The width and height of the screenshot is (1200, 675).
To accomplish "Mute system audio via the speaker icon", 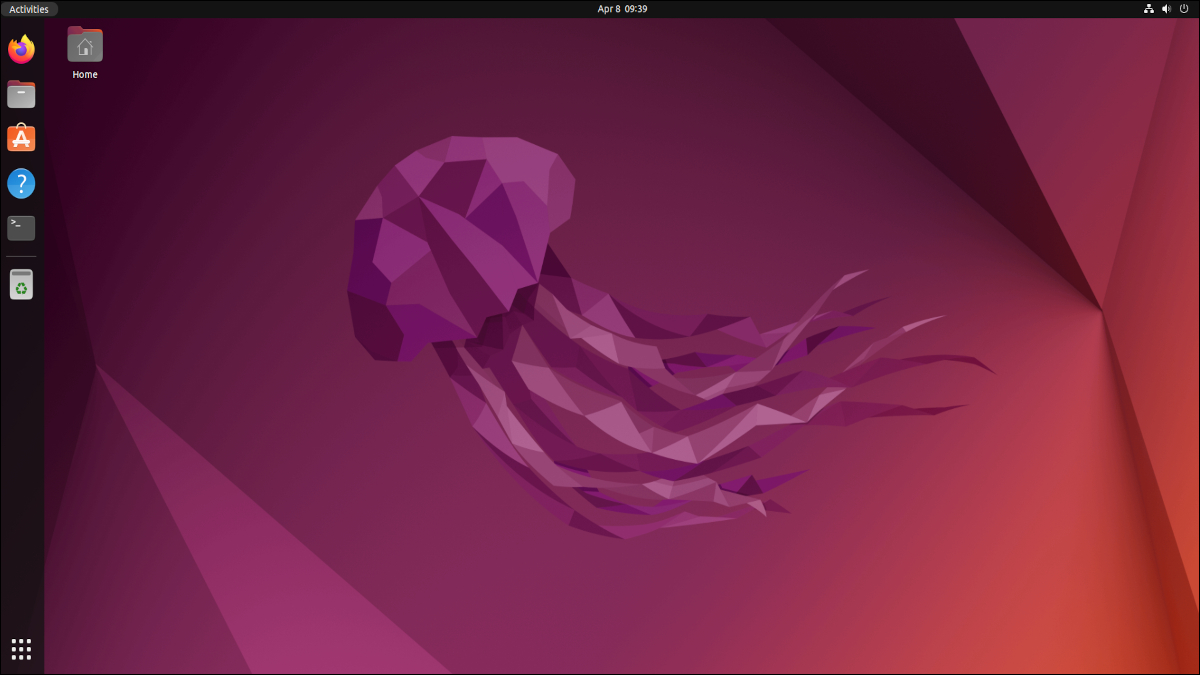I will (1166, 9).
